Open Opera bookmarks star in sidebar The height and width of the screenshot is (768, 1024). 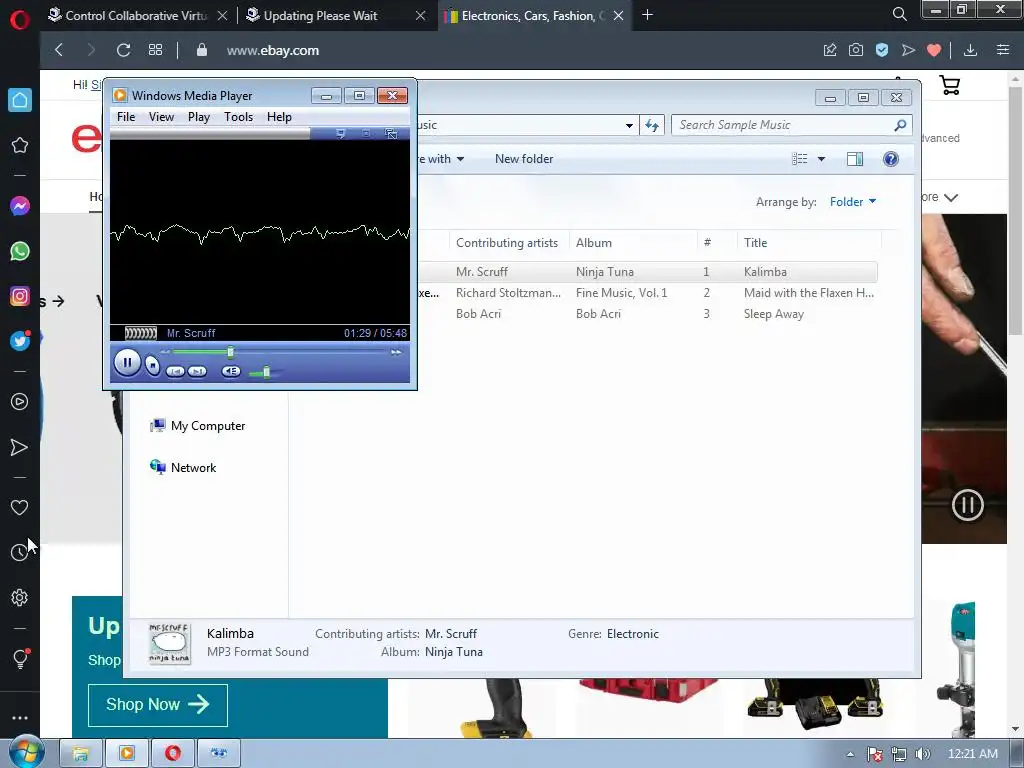click(20, 145)
